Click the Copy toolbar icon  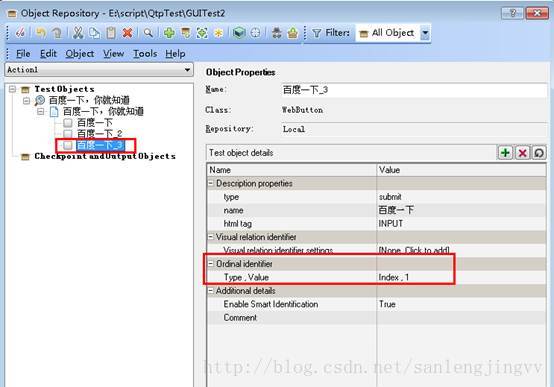click(x=94, y=33)
